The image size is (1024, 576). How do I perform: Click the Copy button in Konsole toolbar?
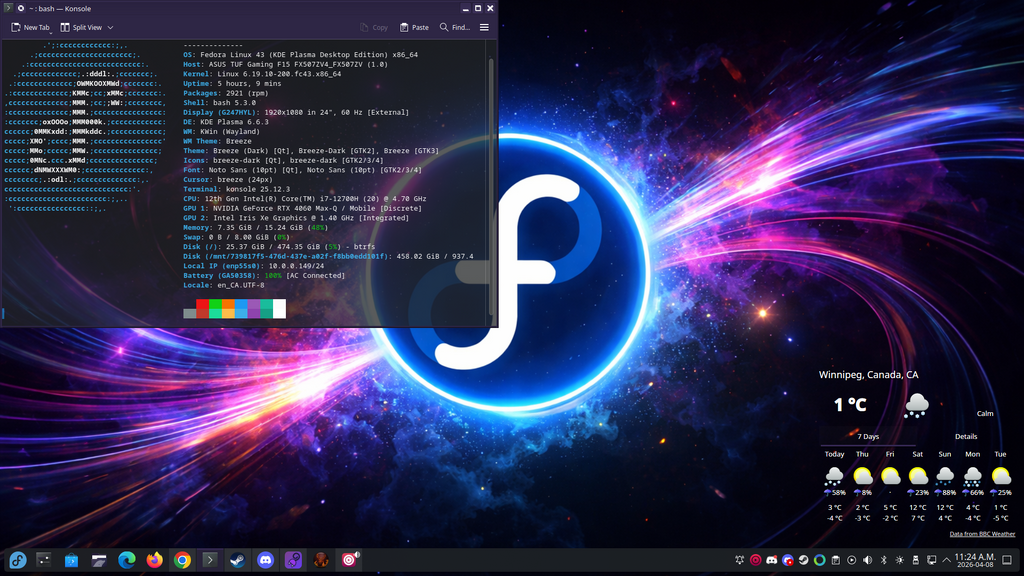[374, 27]
